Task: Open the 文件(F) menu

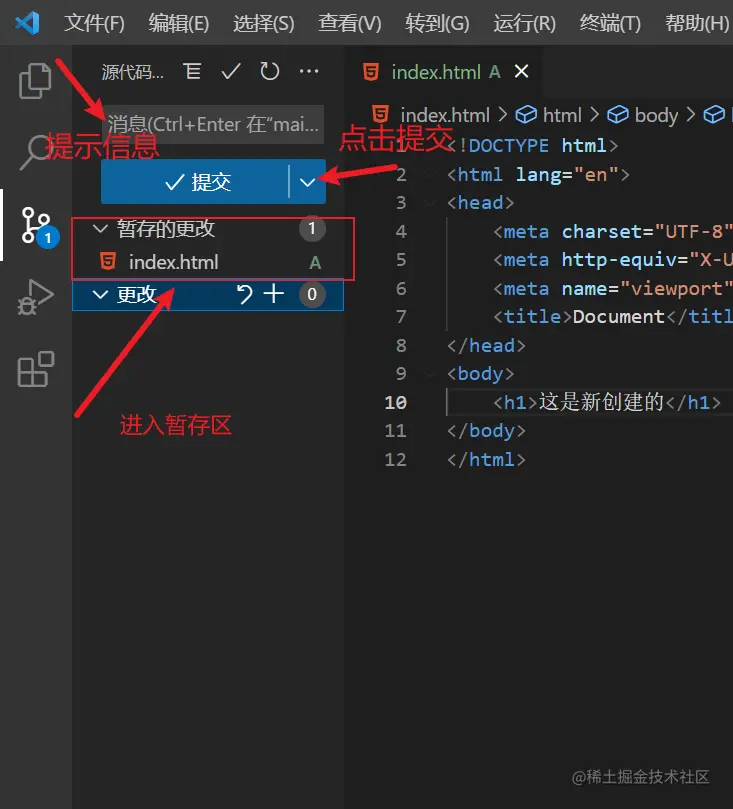Action: (94, 23)
